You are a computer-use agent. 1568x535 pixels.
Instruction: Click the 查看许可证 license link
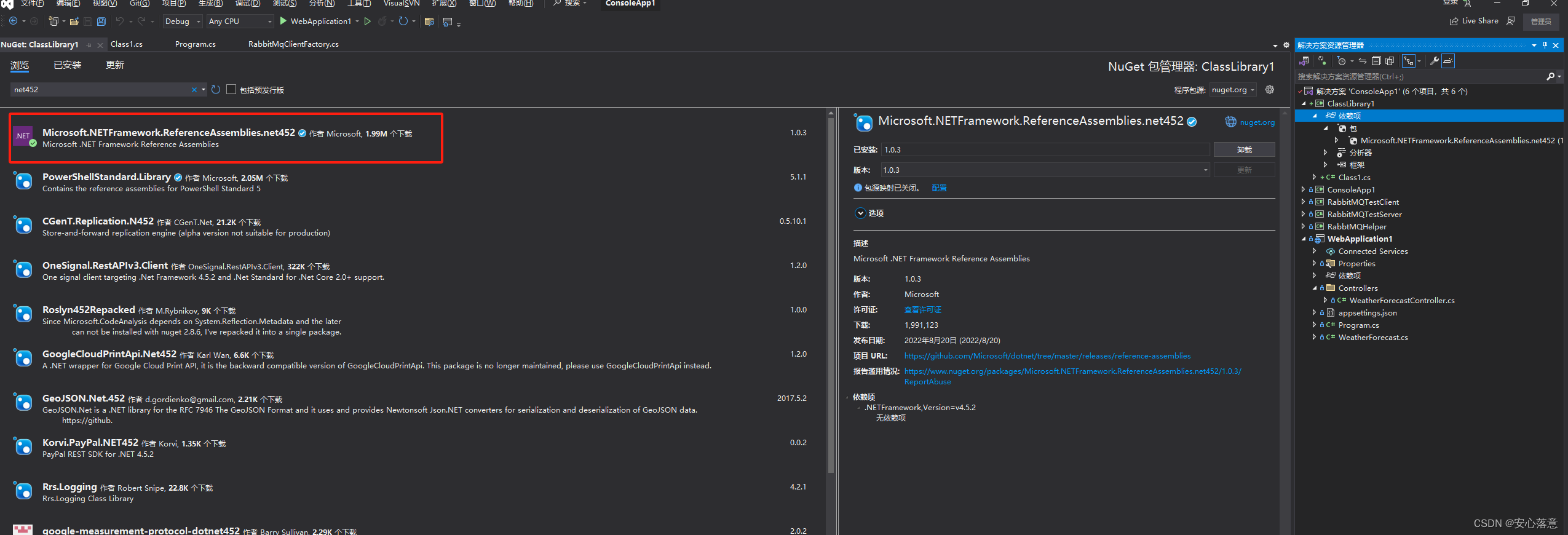tap(922, 310)
